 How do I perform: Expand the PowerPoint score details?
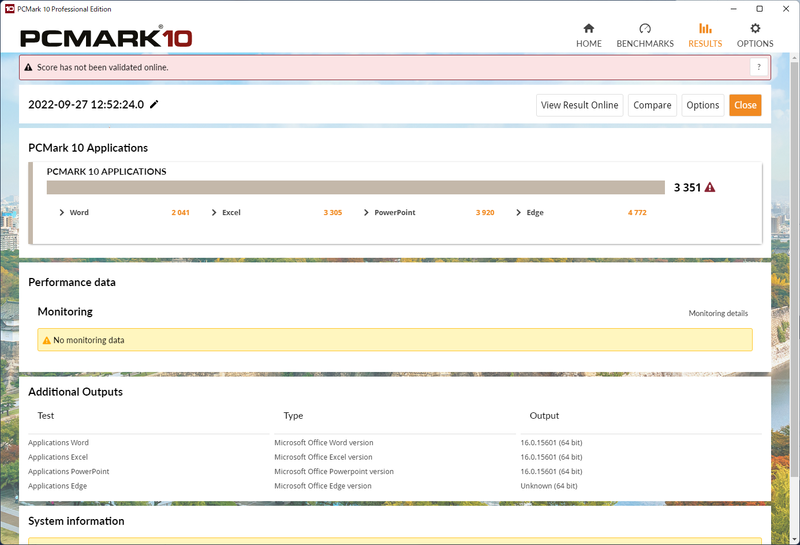click(x=366, y=212)
